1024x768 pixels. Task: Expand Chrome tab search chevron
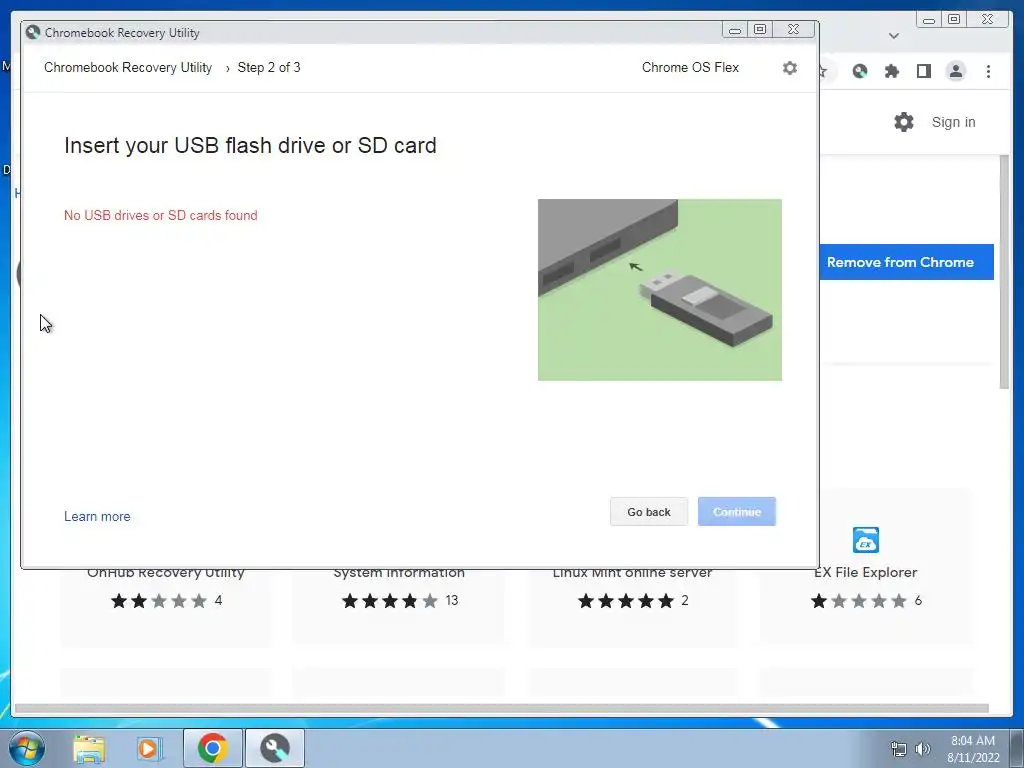coord(893,36)
